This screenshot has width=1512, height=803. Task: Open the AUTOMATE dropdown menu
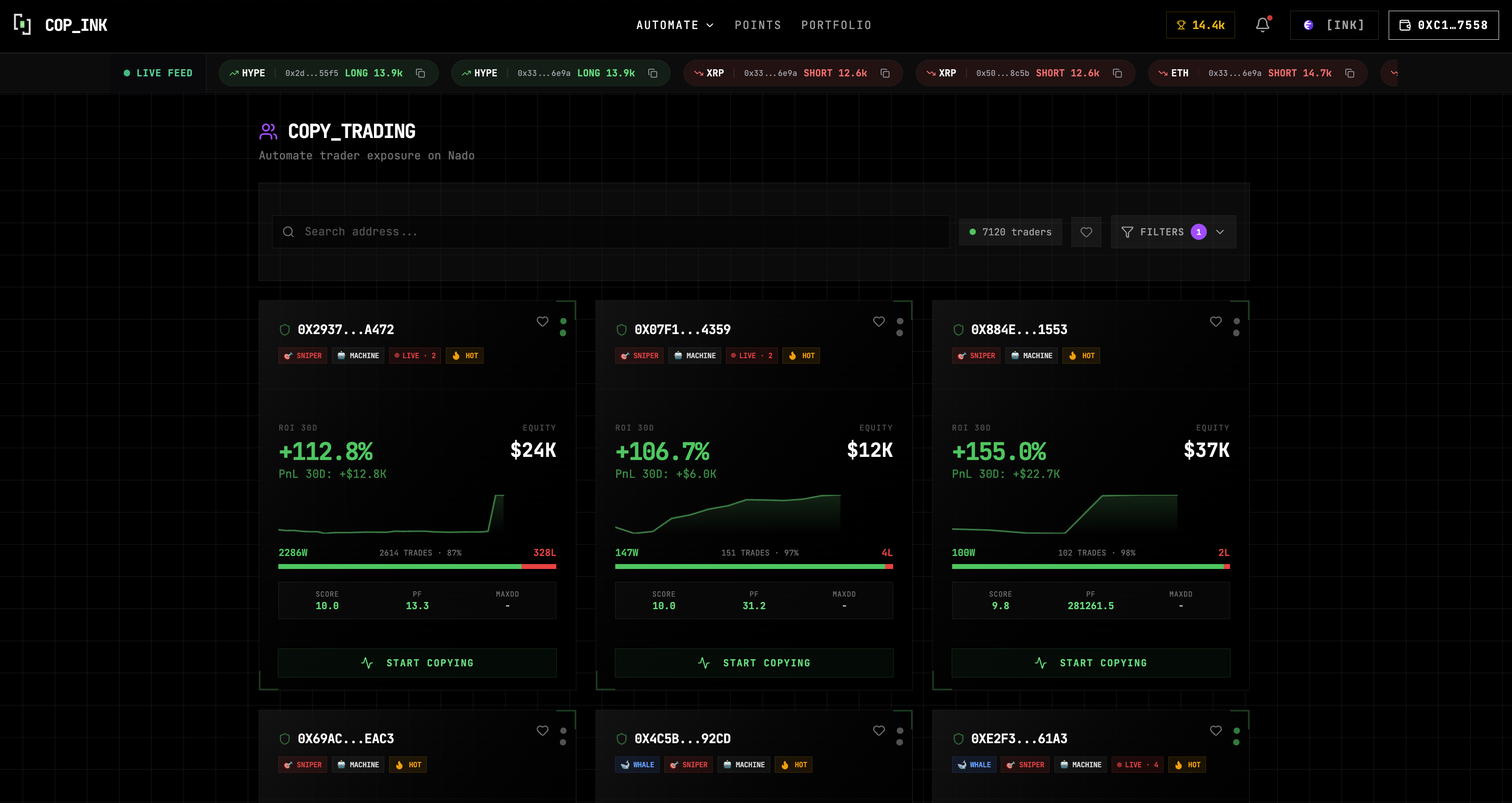(674, 25)
